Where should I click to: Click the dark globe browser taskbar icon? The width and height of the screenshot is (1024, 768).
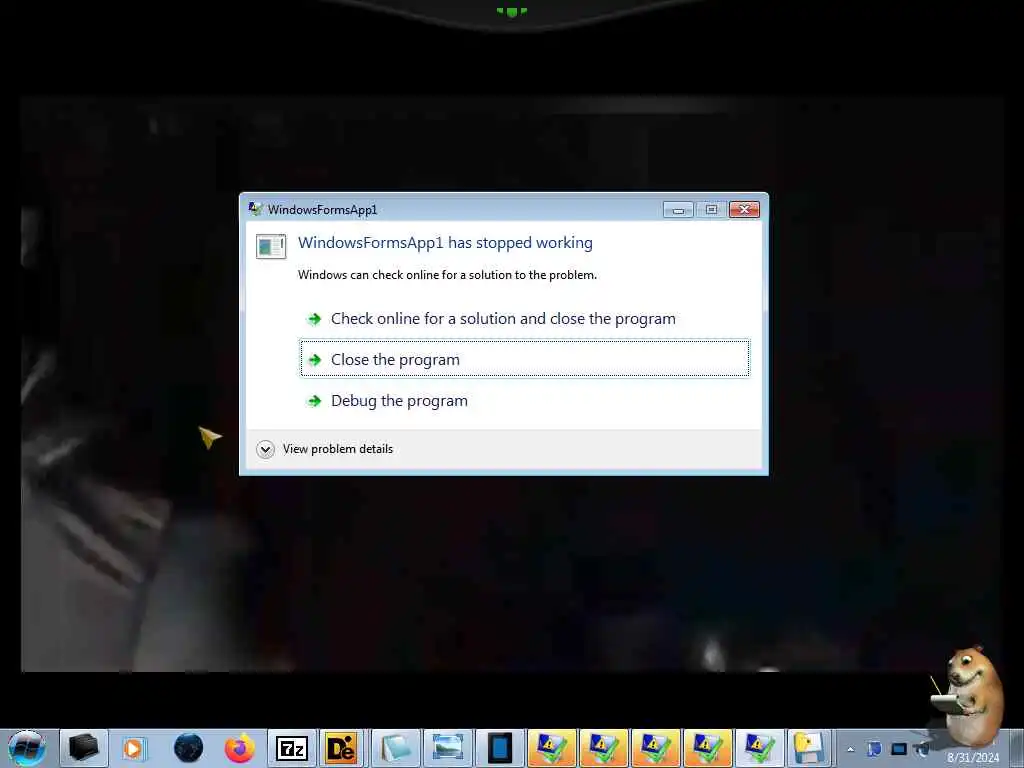click(x=188, y=748)
